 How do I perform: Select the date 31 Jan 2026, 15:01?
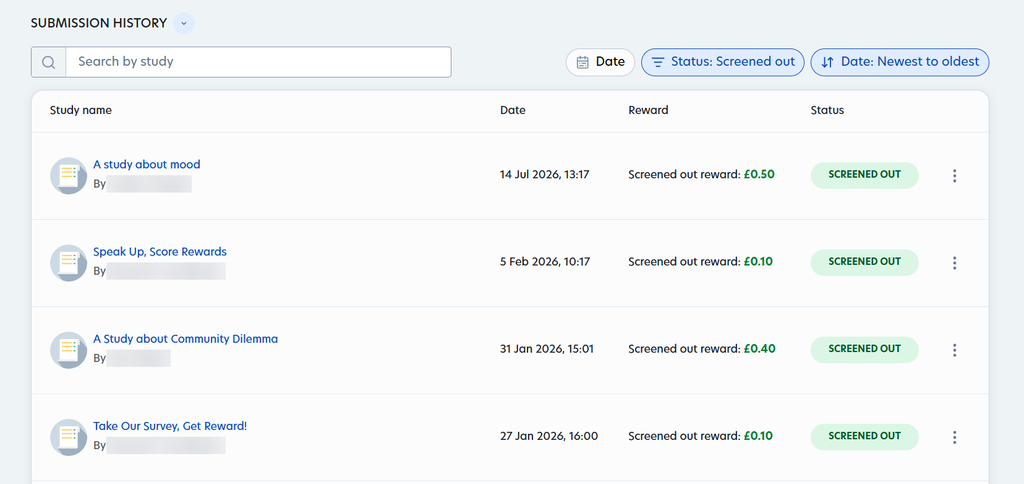point(547,349)
